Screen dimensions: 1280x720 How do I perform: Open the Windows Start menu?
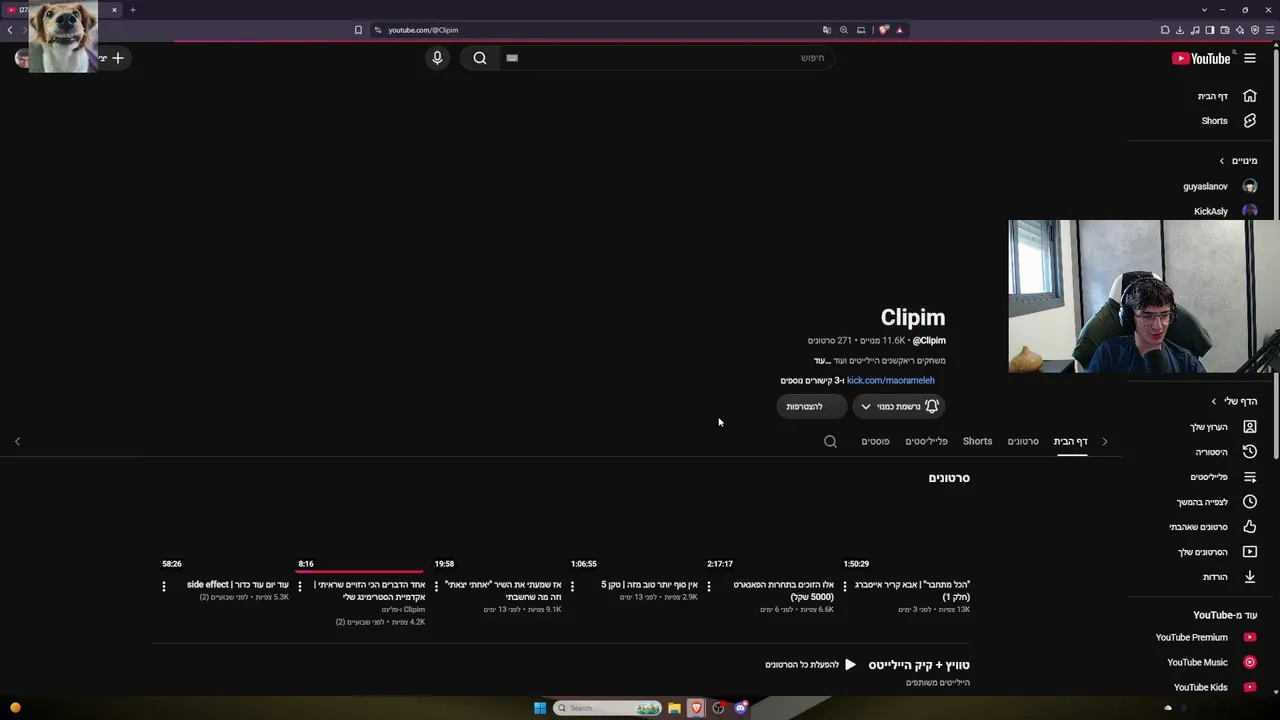tap(540, 708)
